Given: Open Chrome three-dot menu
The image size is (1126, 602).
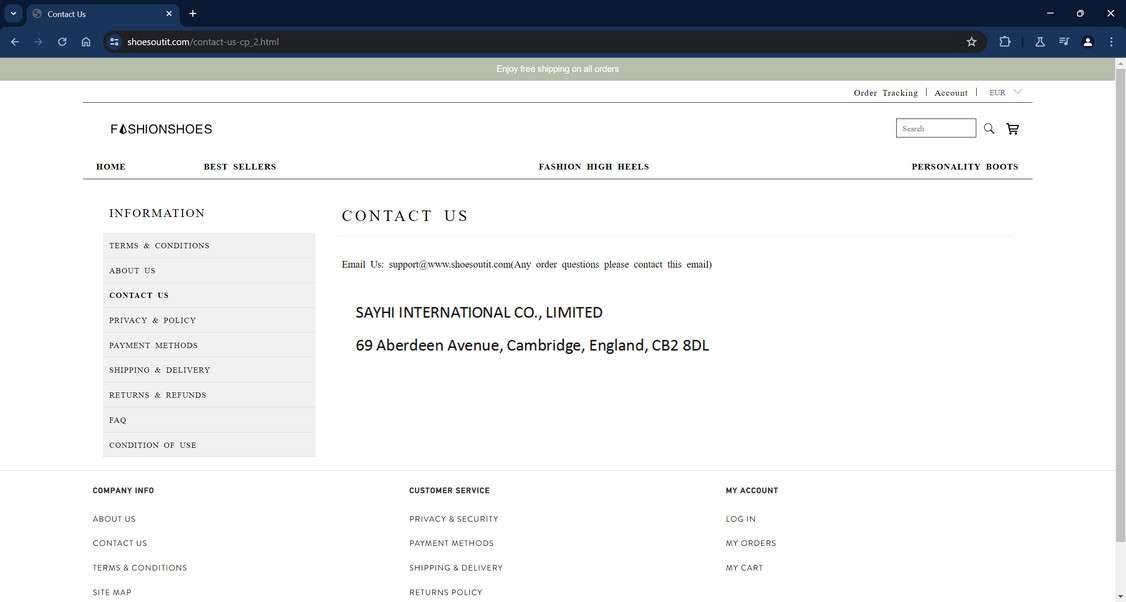Looking at the screenshot, I should 1111,42.
